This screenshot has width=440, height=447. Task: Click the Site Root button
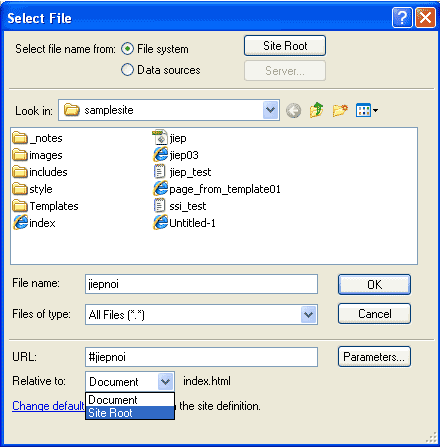pos(285,46)
